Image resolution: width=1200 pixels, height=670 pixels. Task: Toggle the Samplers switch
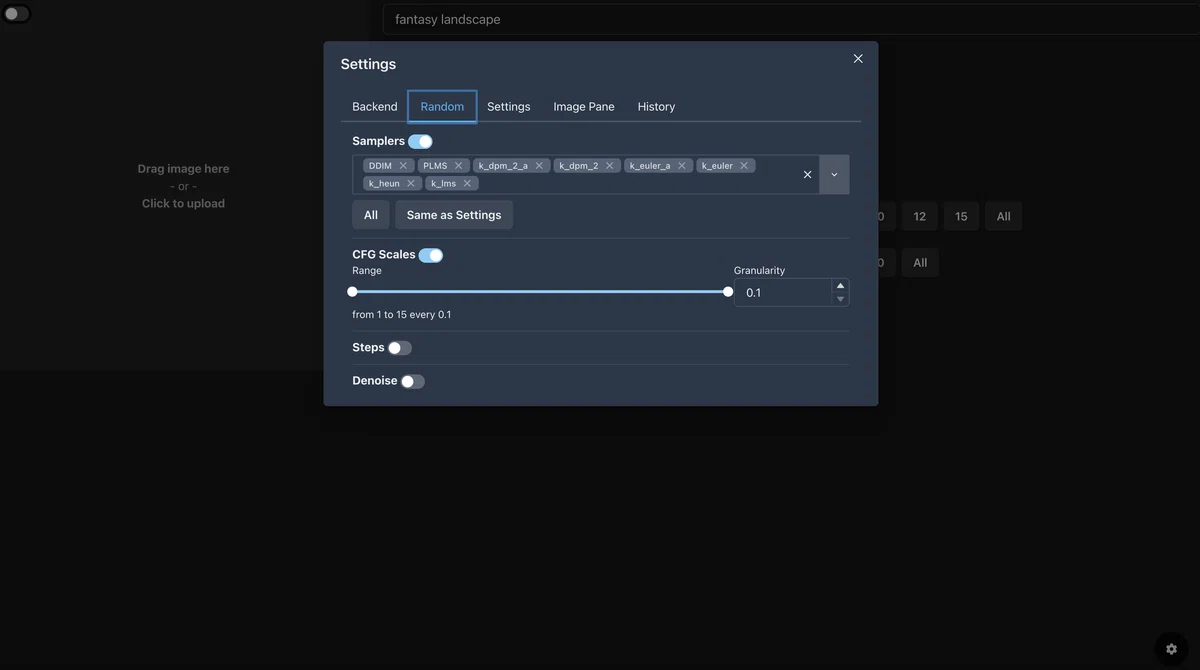[420, 142]
